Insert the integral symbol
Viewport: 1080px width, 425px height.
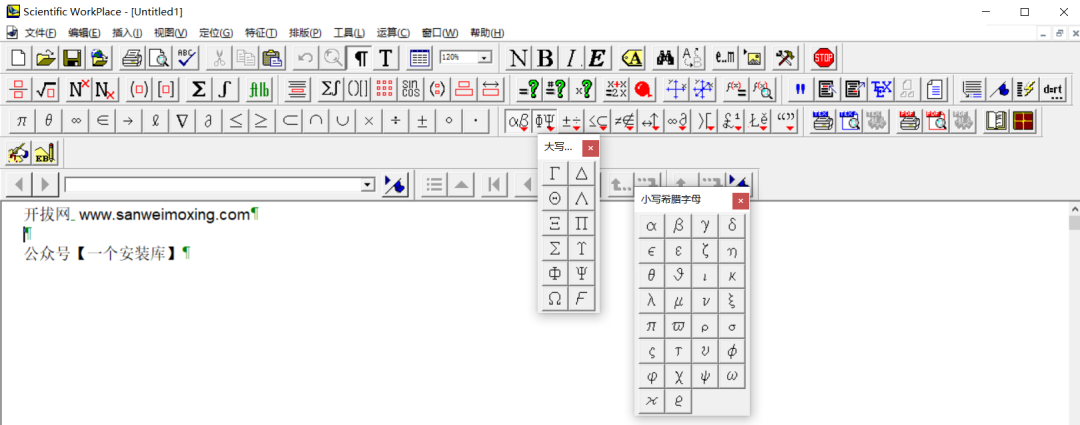click(225, 89)
